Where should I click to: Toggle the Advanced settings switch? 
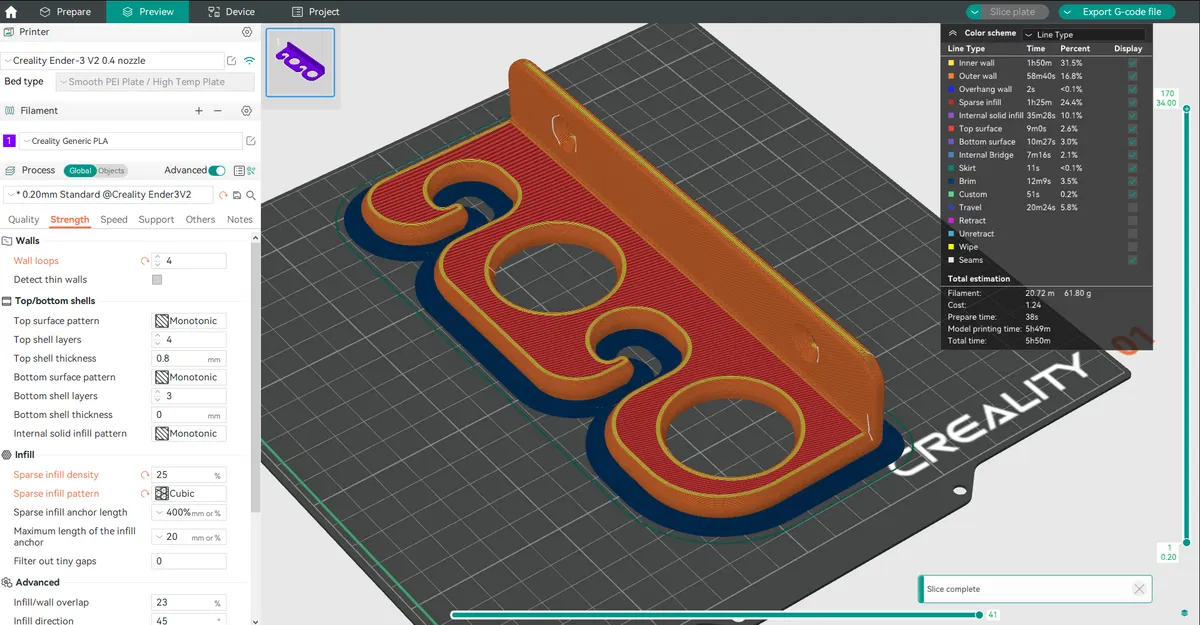217,171
